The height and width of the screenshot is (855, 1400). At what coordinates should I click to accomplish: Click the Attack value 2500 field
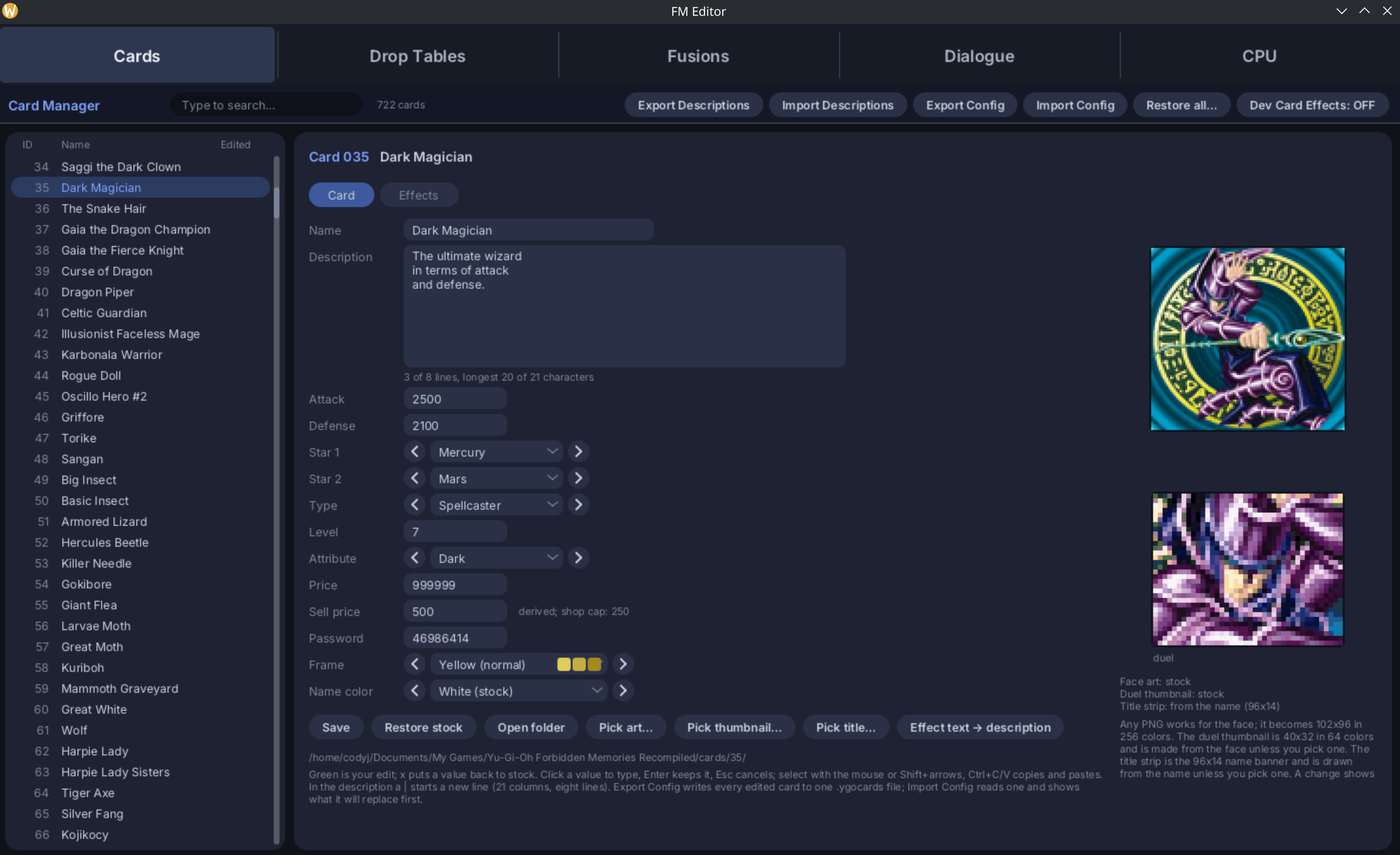pos(455,398)
